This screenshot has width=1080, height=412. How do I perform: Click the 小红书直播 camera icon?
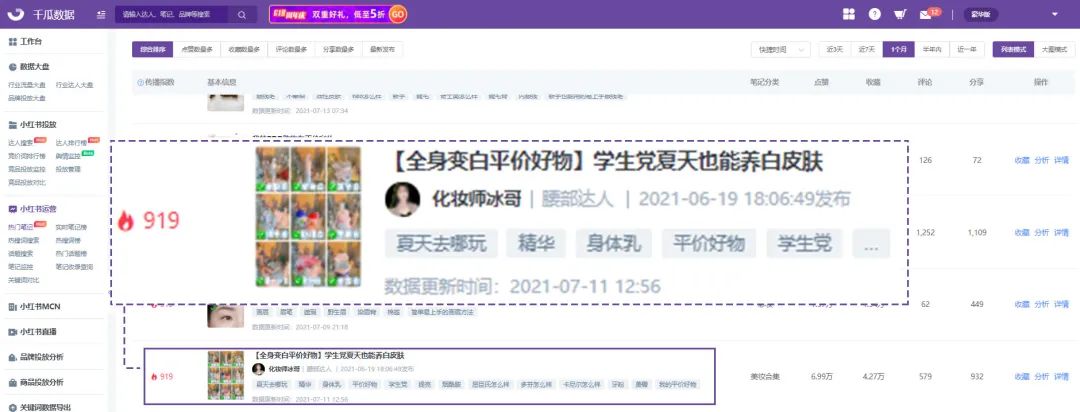point(12,331)
